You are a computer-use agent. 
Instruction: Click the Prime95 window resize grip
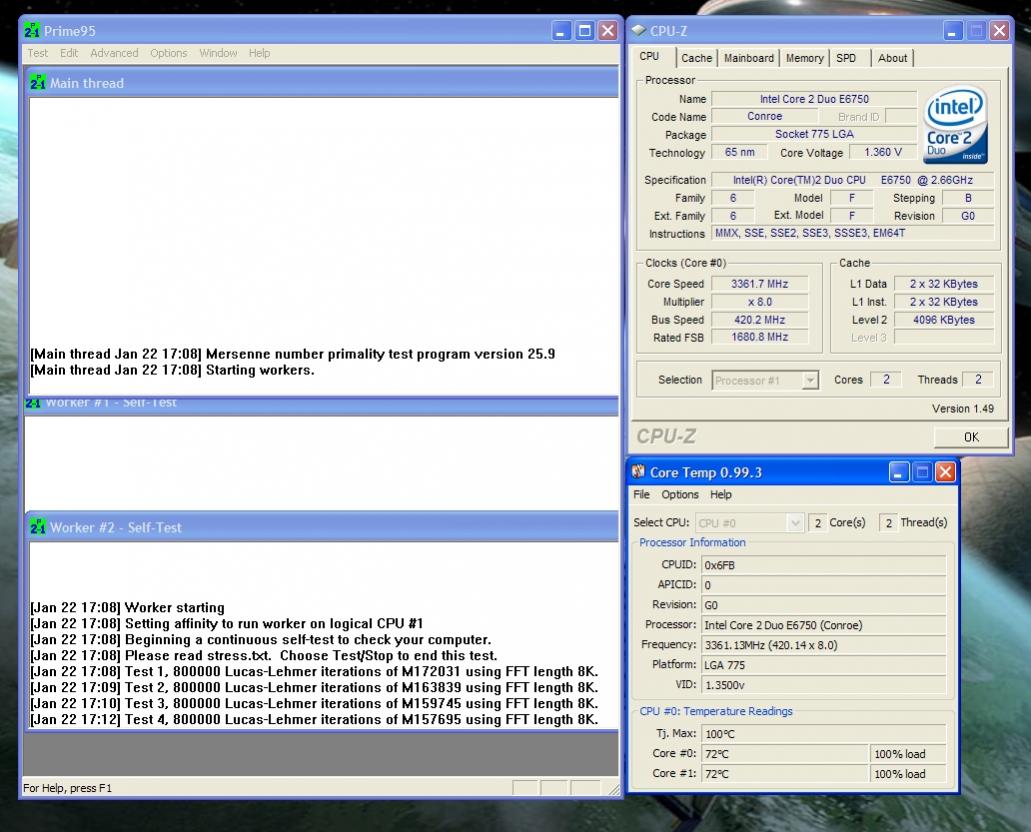613,789
